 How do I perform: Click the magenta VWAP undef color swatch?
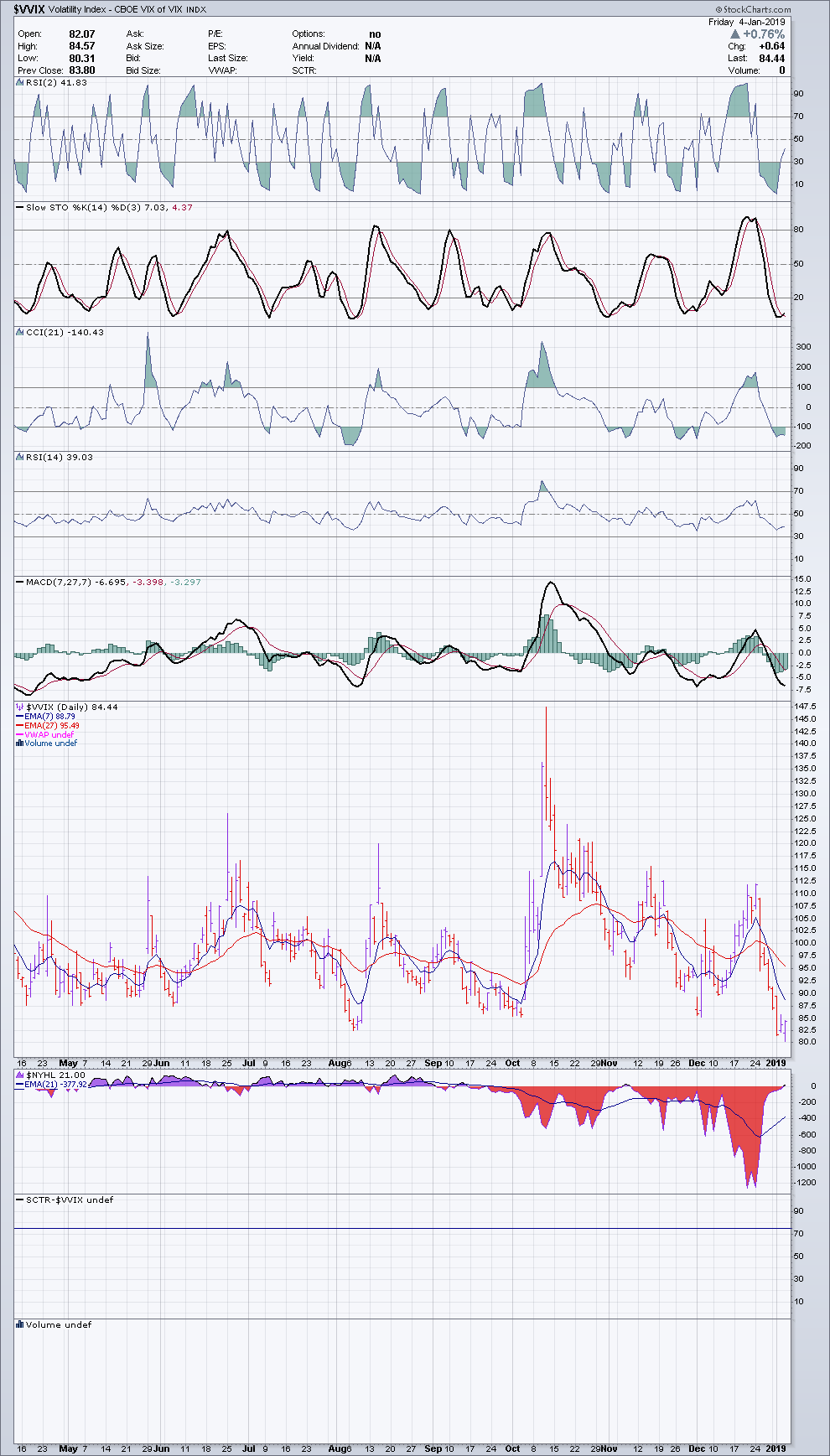coord(19,735)
